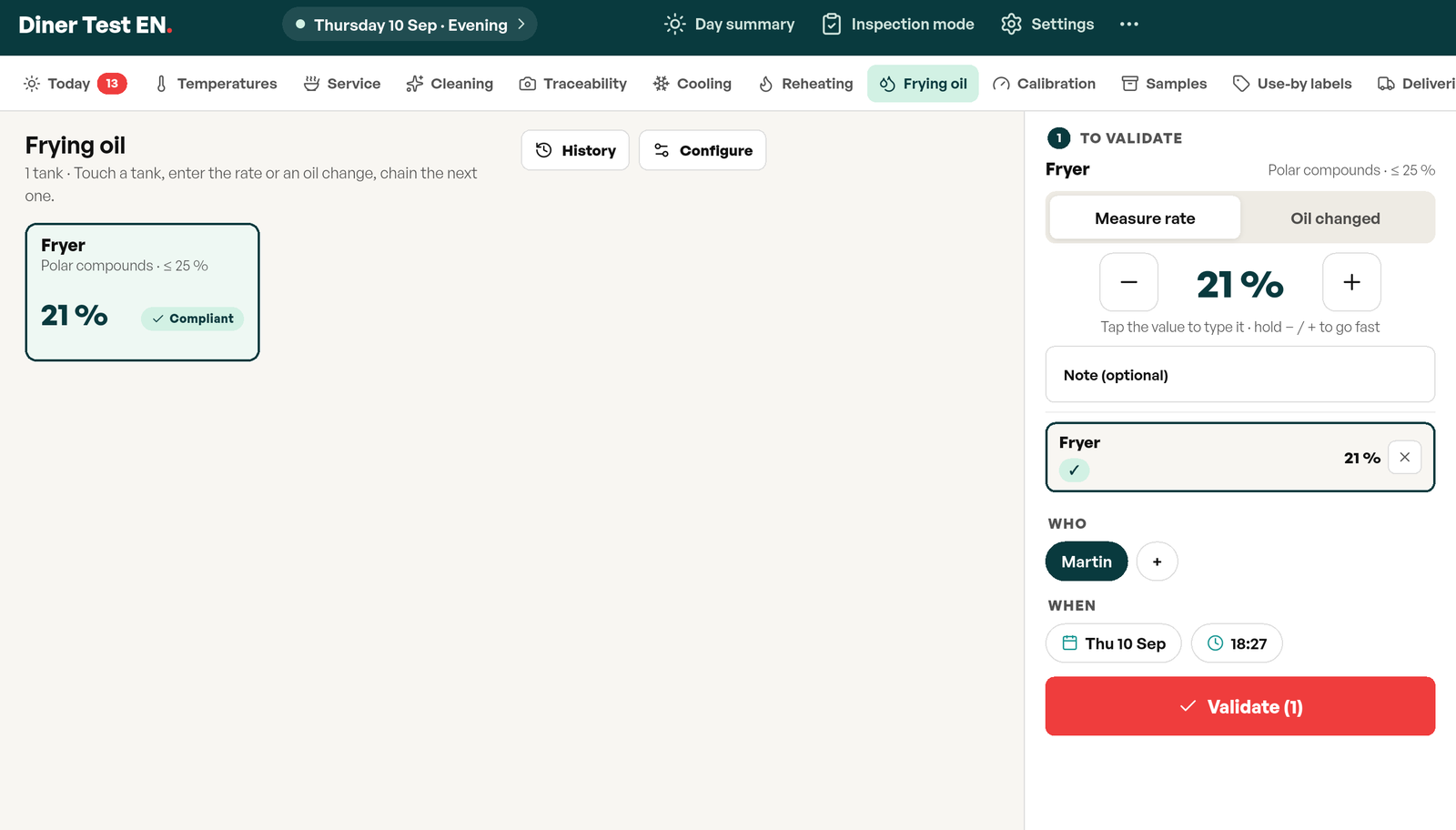Viewport: 1456px width, 830px height.
Task: Choose the Measure rate option
Action: click(1145, 218)
